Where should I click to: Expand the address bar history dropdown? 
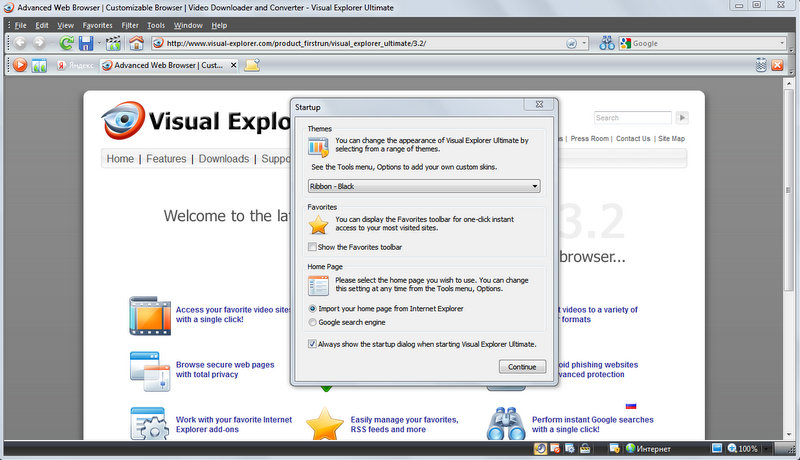584,43
